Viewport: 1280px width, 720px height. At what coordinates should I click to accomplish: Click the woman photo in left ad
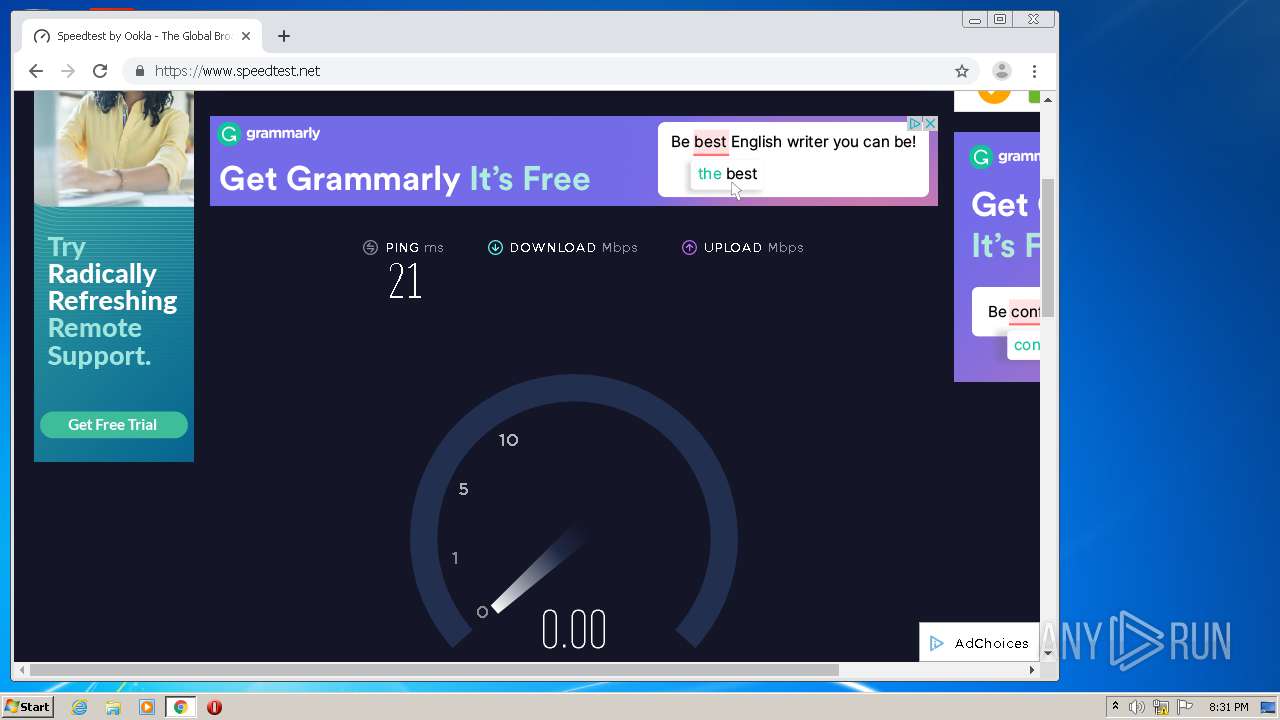tap(114, 148)
